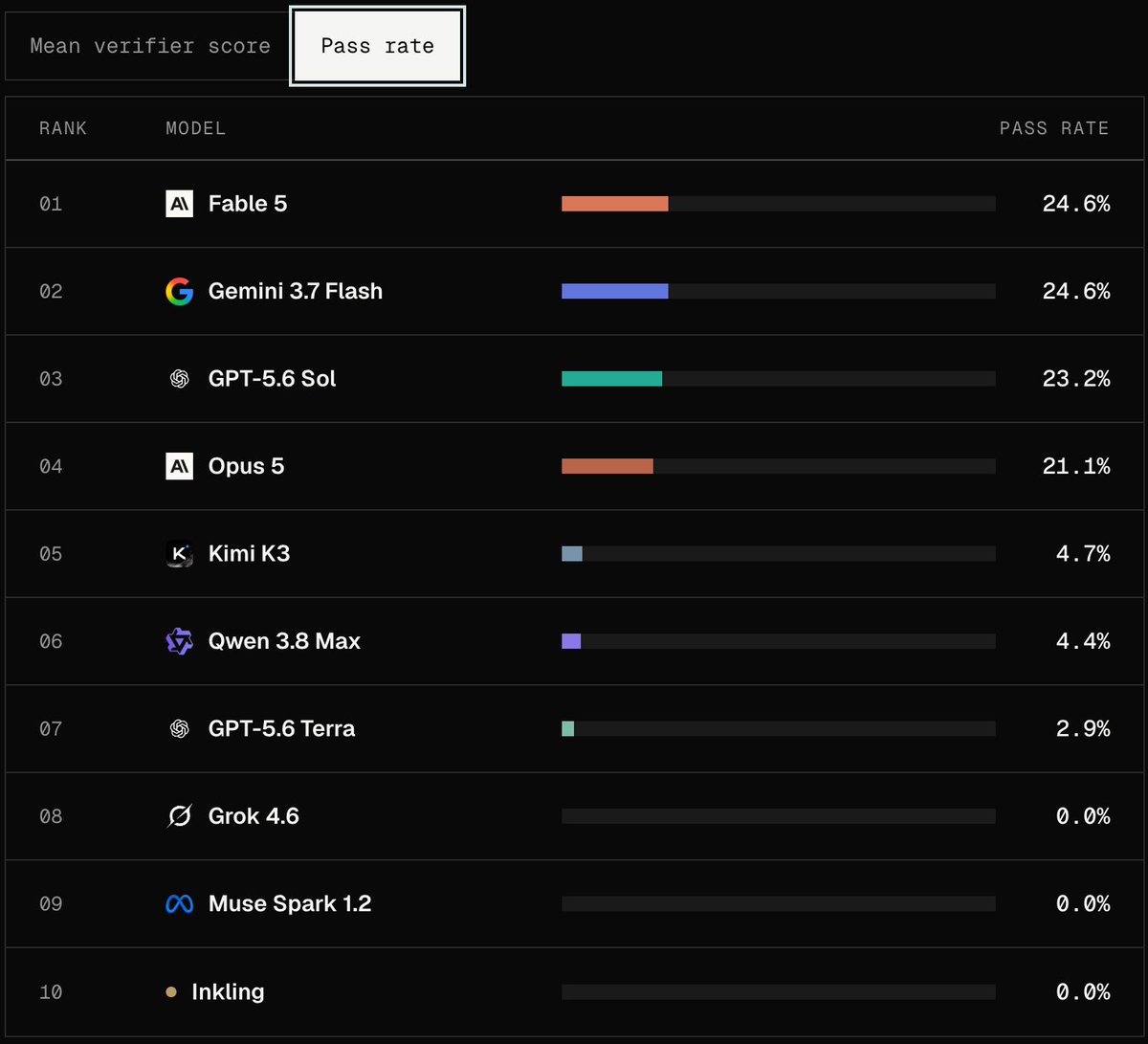
Task: Select the Opus 5 model name
Action: point(247,466)
